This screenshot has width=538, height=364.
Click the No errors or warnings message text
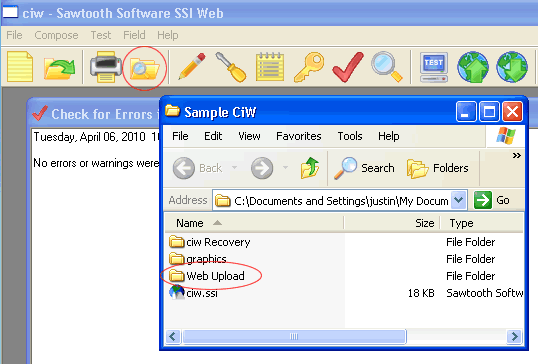[96, 163]
